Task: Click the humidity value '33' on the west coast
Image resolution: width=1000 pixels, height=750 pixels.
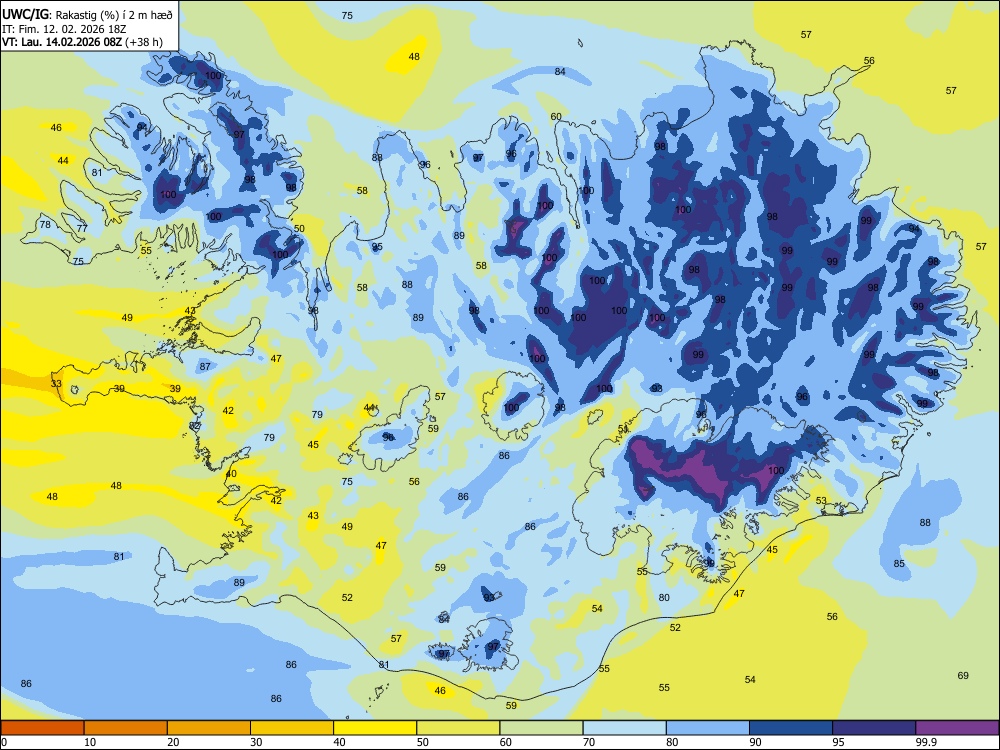Action: coord(57,384)
